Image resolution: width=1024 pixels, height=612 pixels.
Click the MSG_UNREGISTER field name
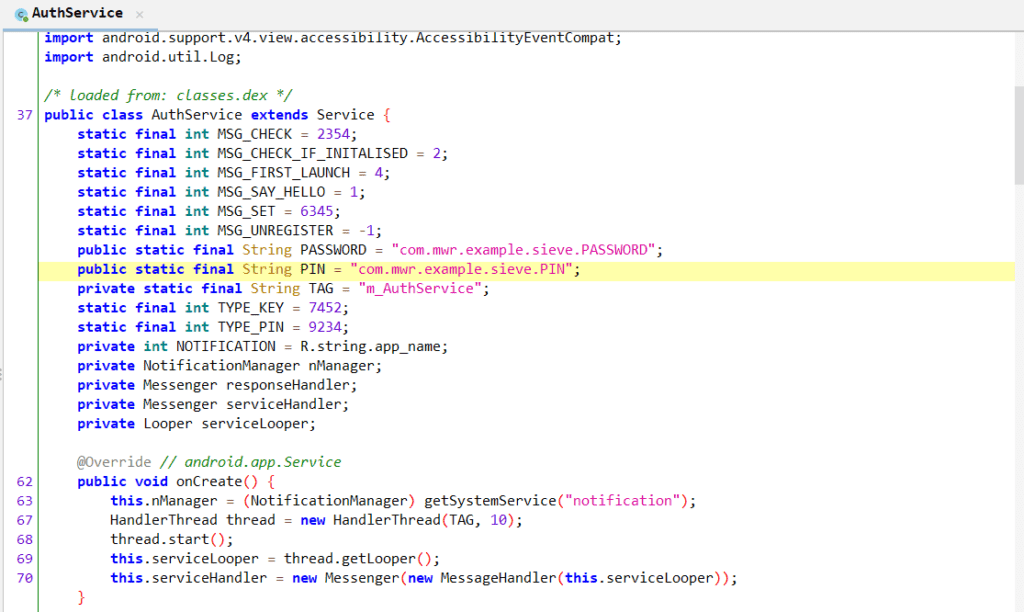pos(275,231)
